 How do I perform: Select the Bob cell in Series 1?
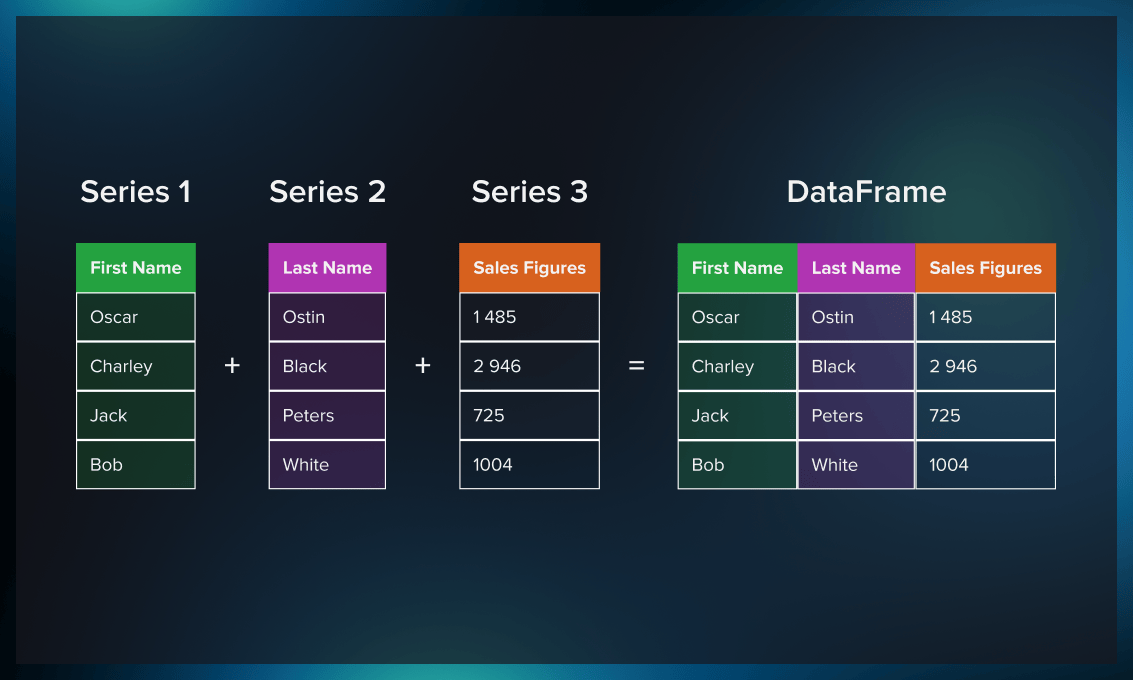136,465
